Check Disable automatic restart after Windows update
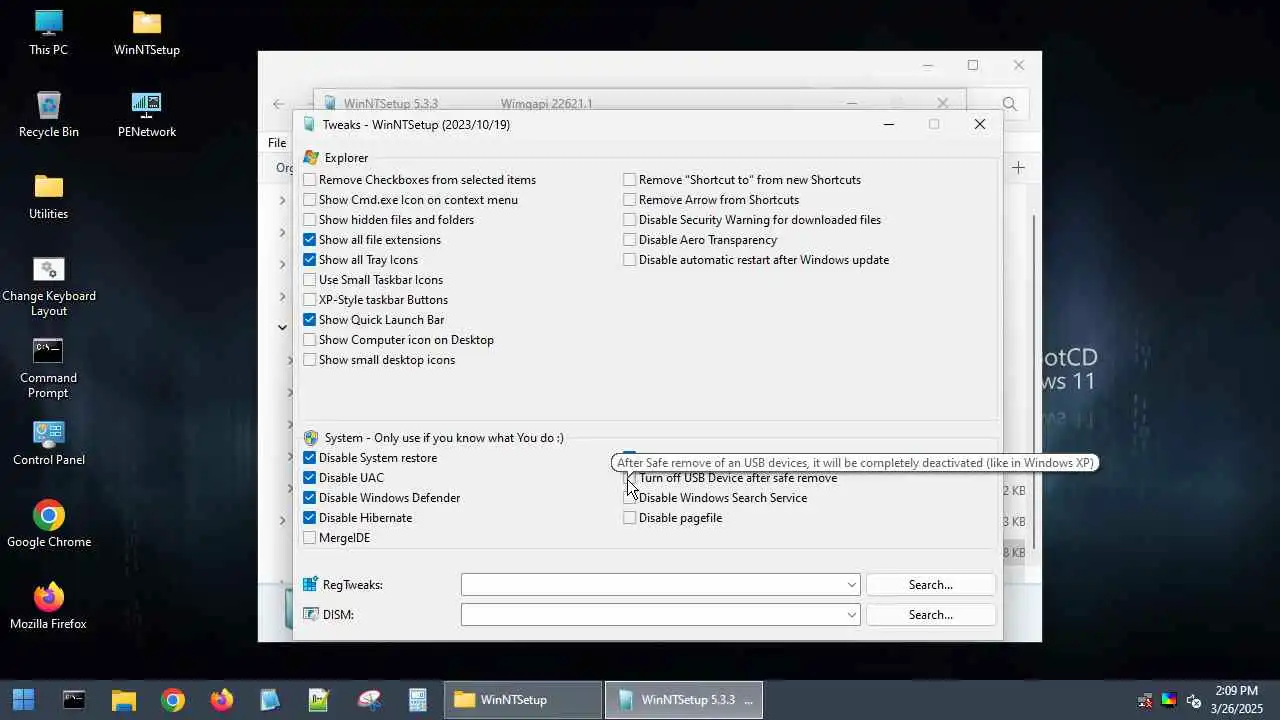The height and width of the screenshot is (720, 1280). coord(630,260)
